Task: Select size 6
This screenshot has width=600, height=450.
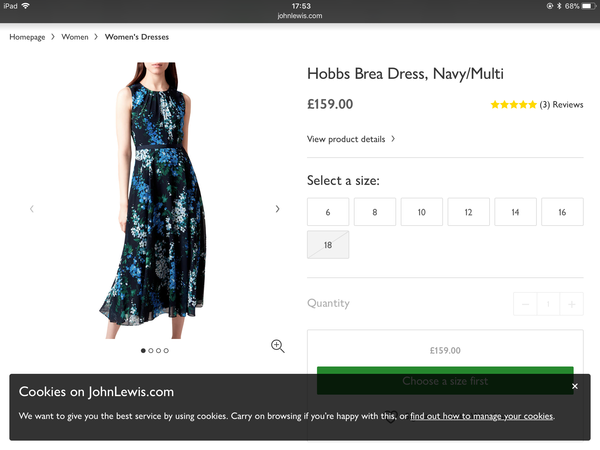Action: point(328,212)
